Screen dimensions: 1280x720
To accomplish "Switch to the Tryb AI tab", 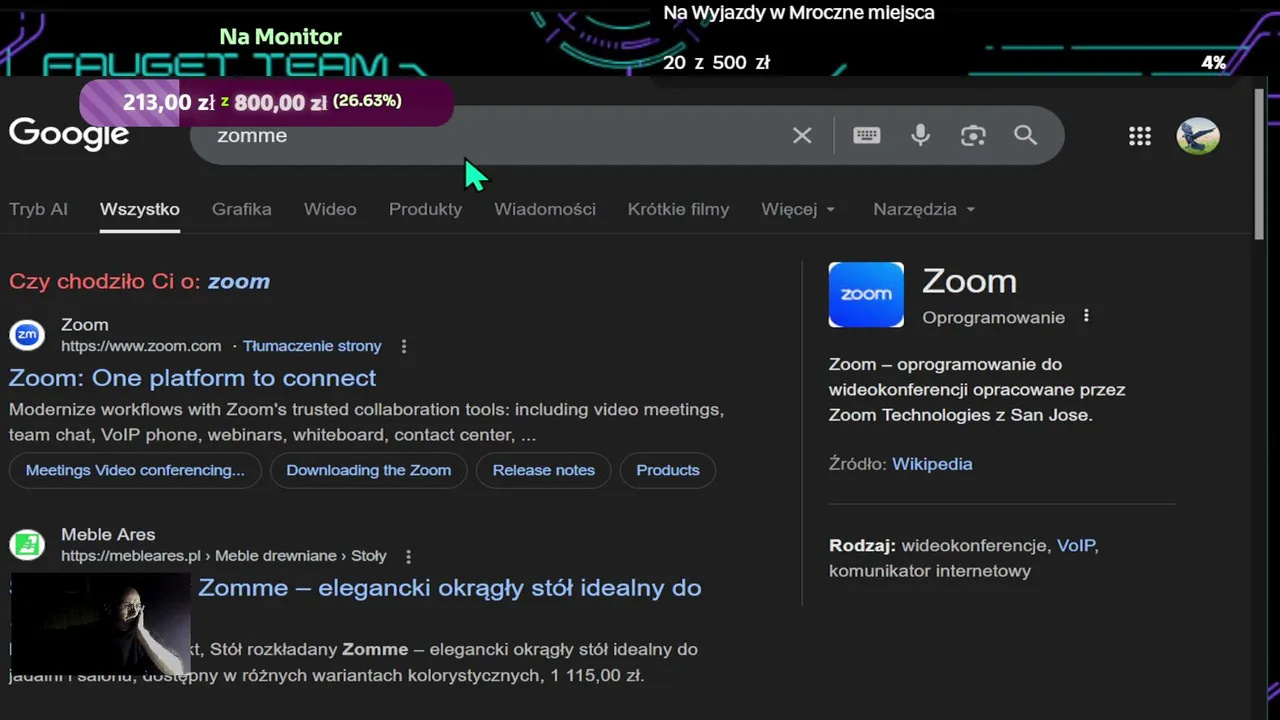I will pyautogui.click(x=38, y=209).
